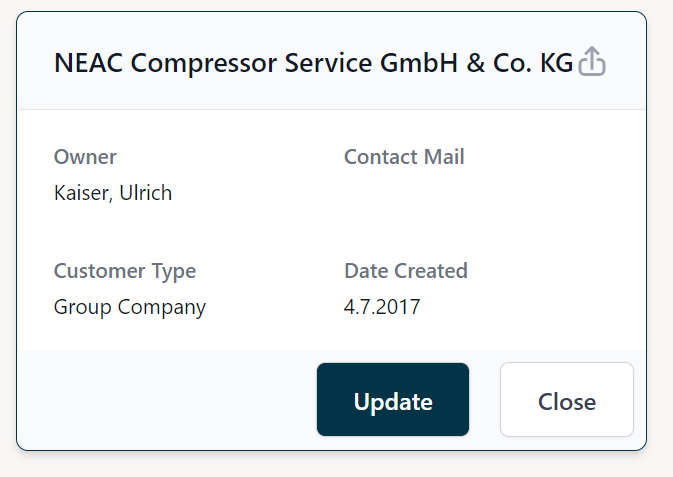Click the Customer Type label
This screenshot has height=477, width=673.
[x=125, y=271]
